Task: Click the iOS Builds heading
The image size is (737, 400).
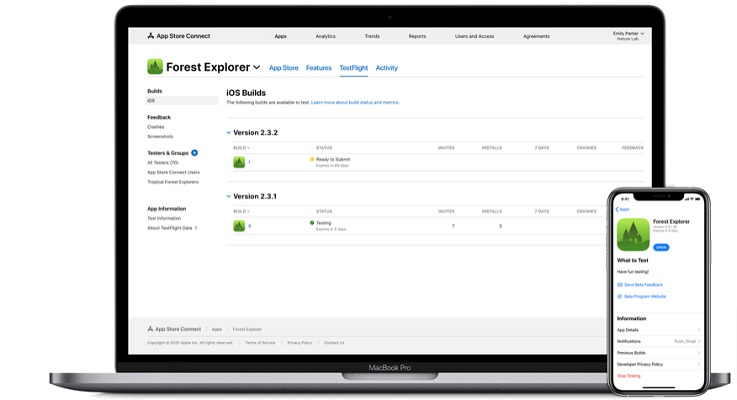Action: [246, 93]
